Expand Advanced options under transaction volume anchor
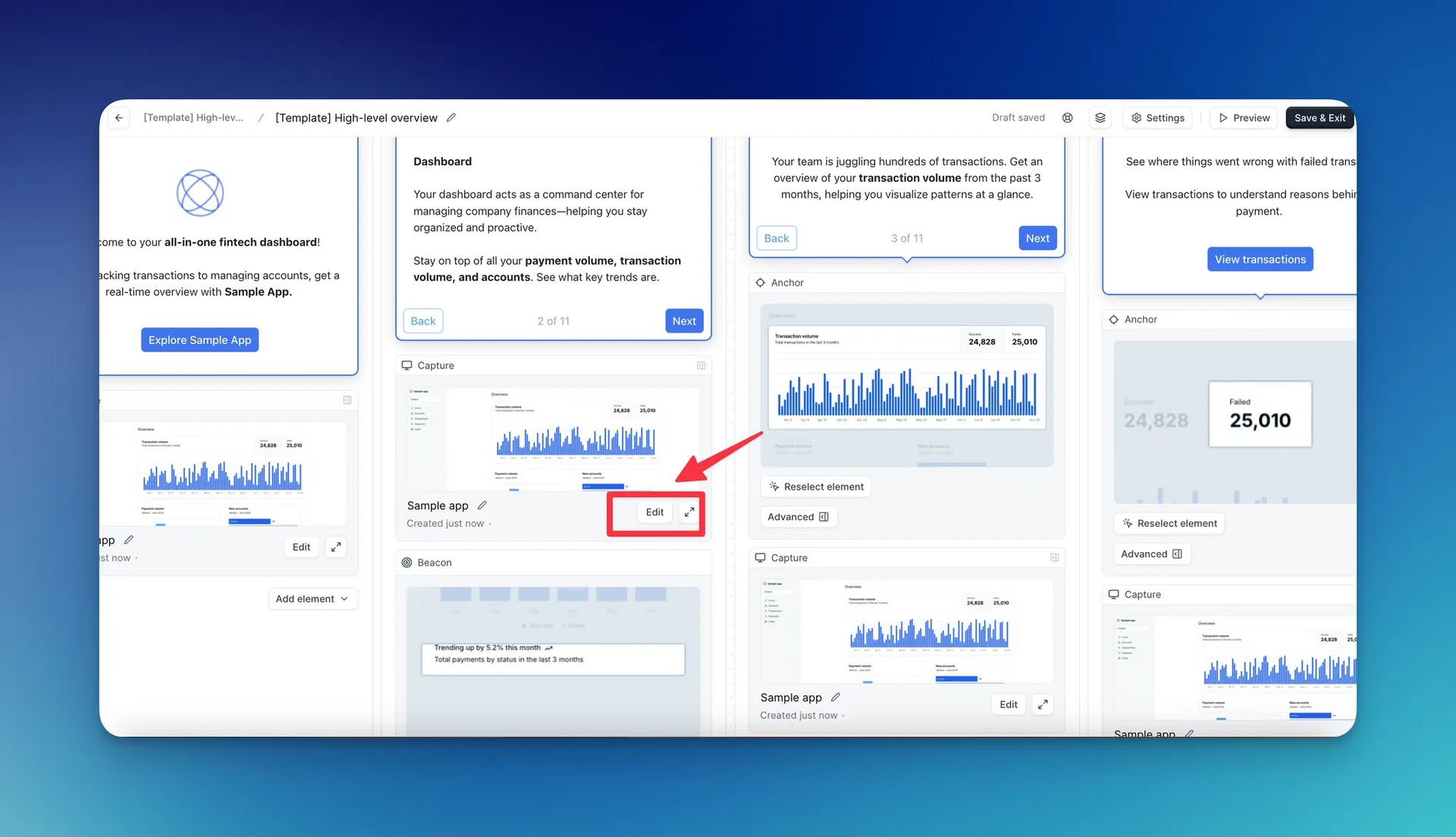 pyautogui.click(x=798, y=517)
